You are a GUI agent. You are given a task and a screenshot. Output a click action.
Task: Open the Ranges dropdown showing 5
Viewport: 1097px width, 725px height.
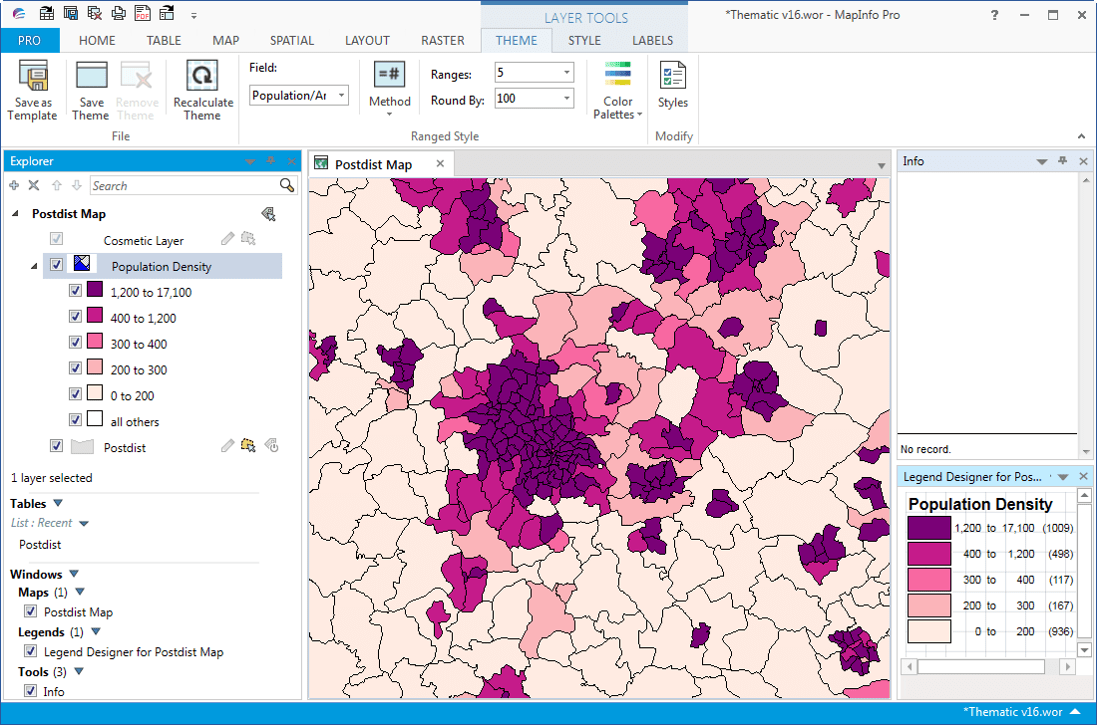534,72
